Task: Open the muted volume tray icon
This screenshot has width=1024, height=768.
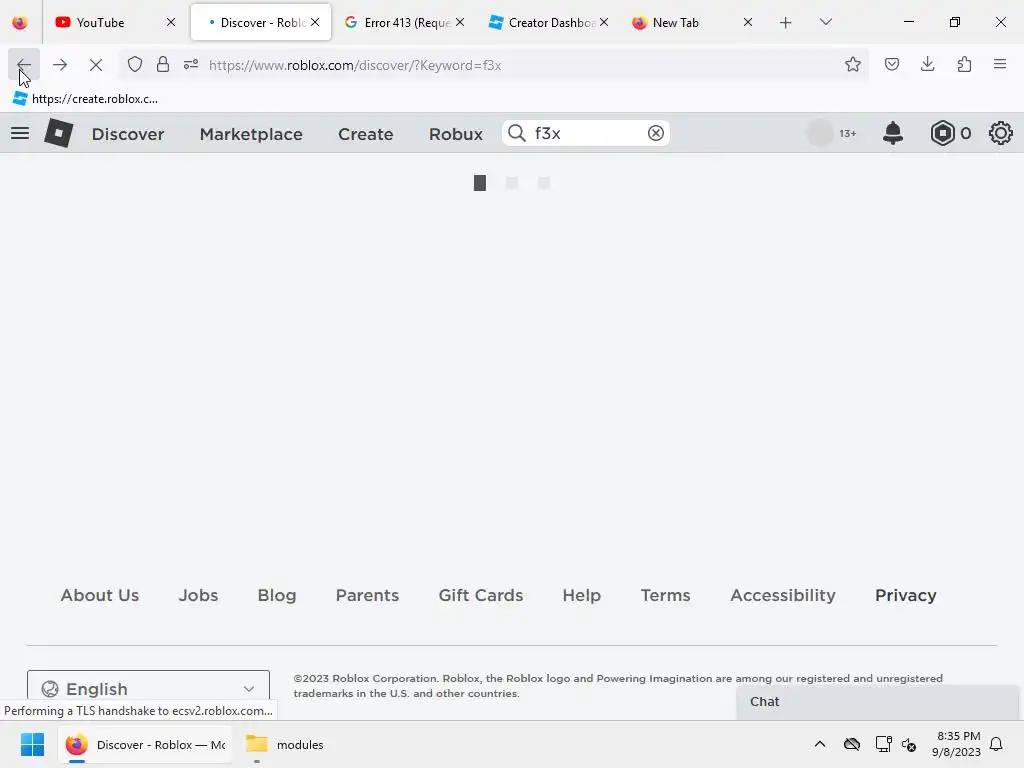Action: pyautogui.click(x=908, y=744)
